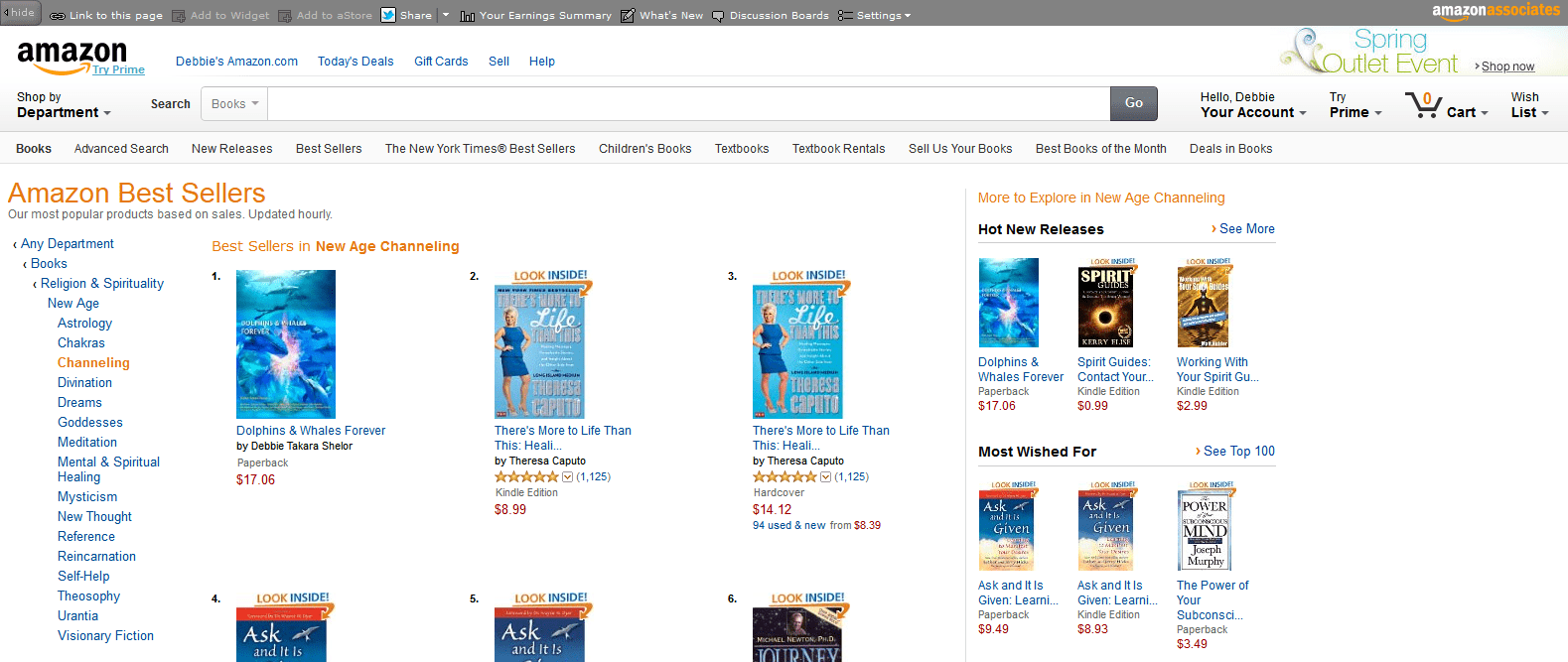Select Children's Books tab
Screen dimensions: 1568x662
pyautogui.click(x=644, y=149)
